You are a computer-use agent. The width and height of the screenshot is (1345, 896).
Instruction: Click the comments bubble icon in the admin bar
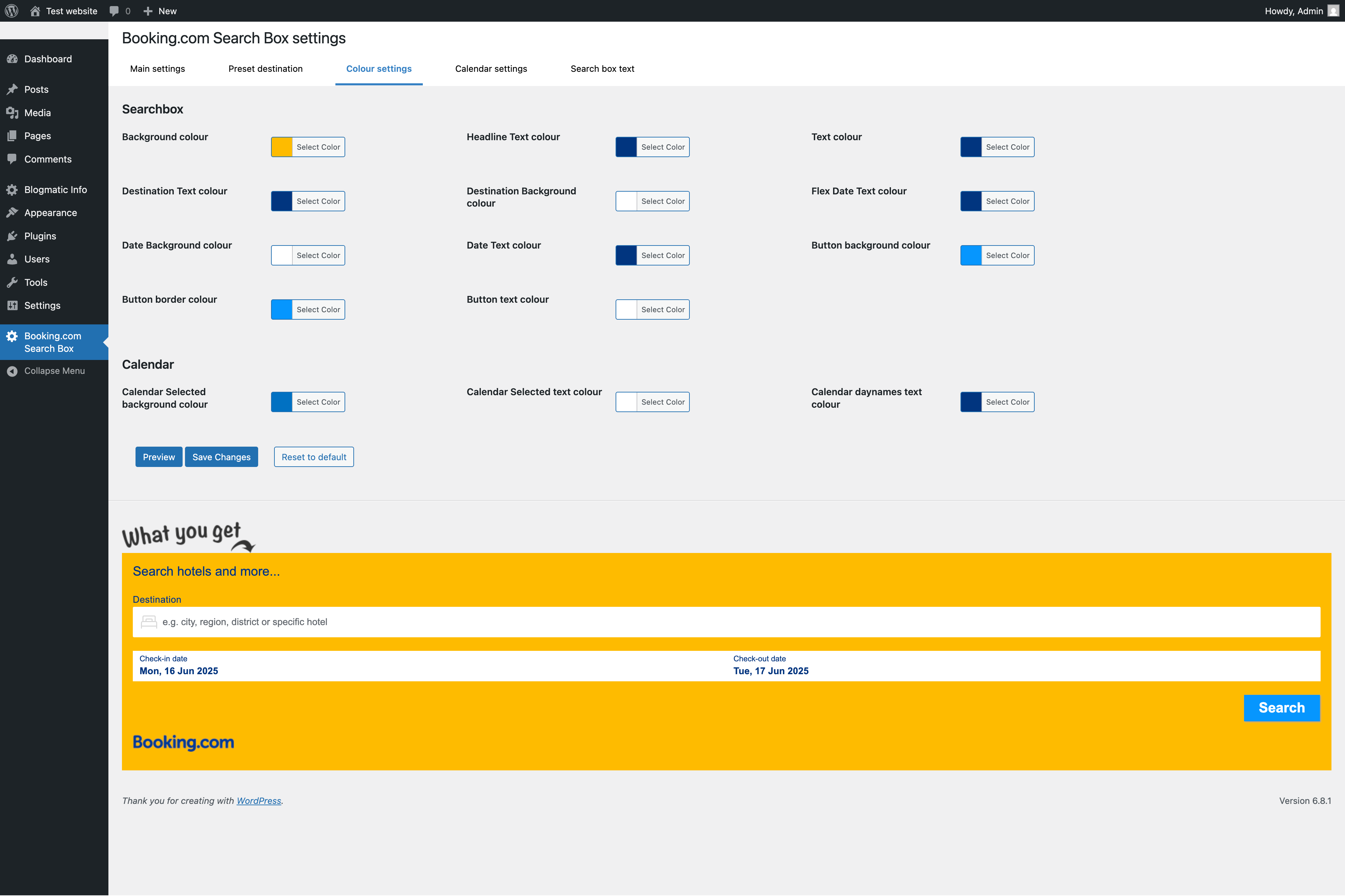coord(114,11)
